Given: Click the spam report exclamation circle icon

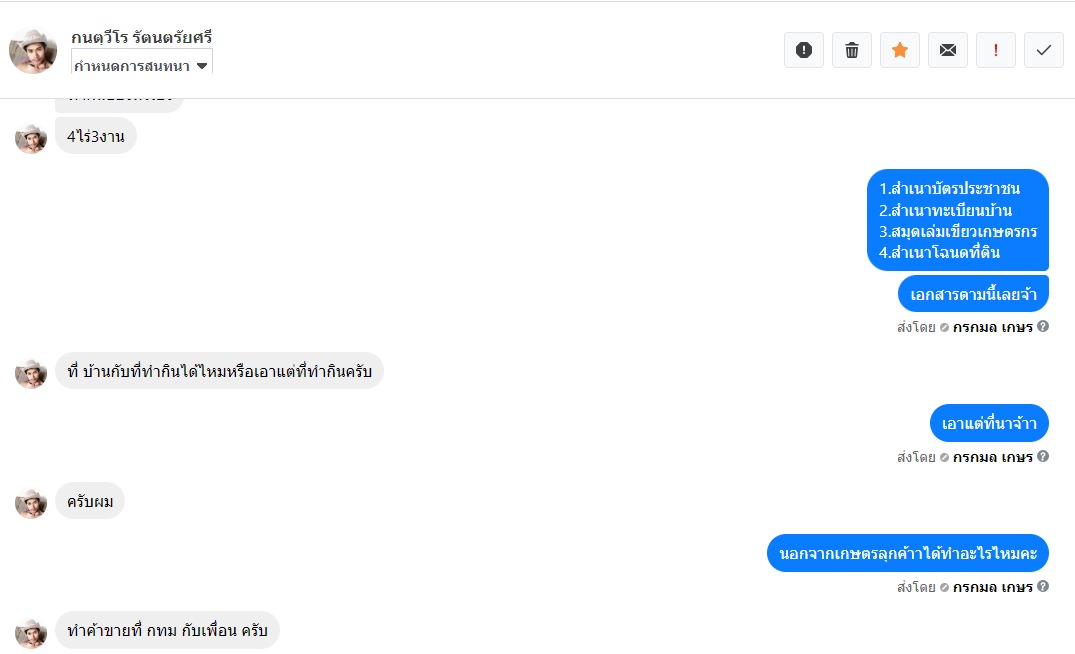Looking at the screenshot, I should 803,50.
